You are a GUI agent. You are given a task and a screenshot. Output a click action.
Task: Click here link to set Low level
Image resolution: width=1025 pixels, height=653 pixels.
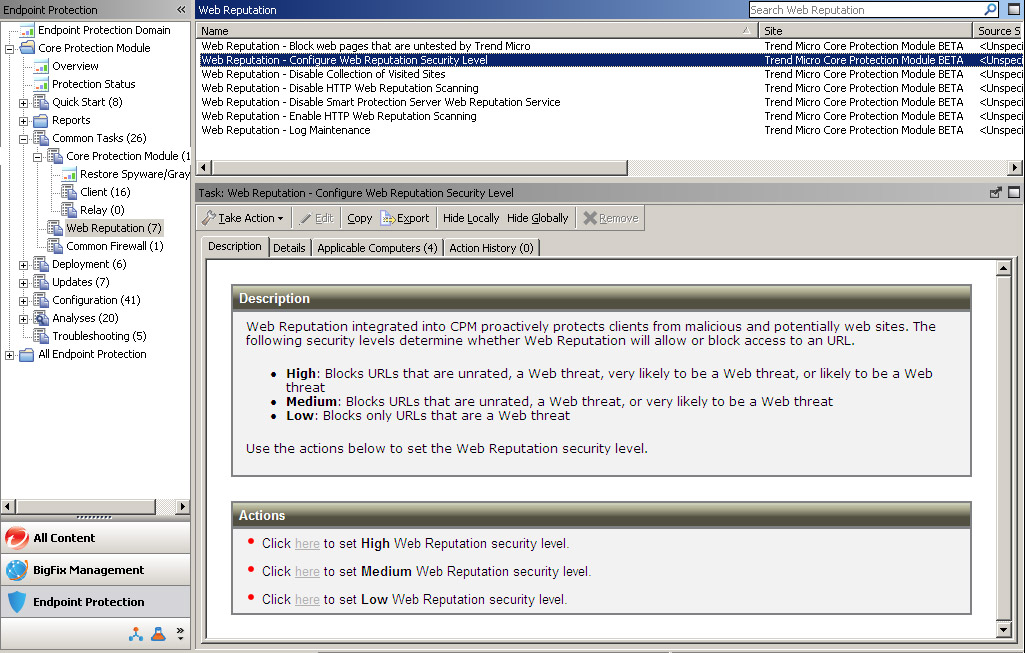click(307, 600)
